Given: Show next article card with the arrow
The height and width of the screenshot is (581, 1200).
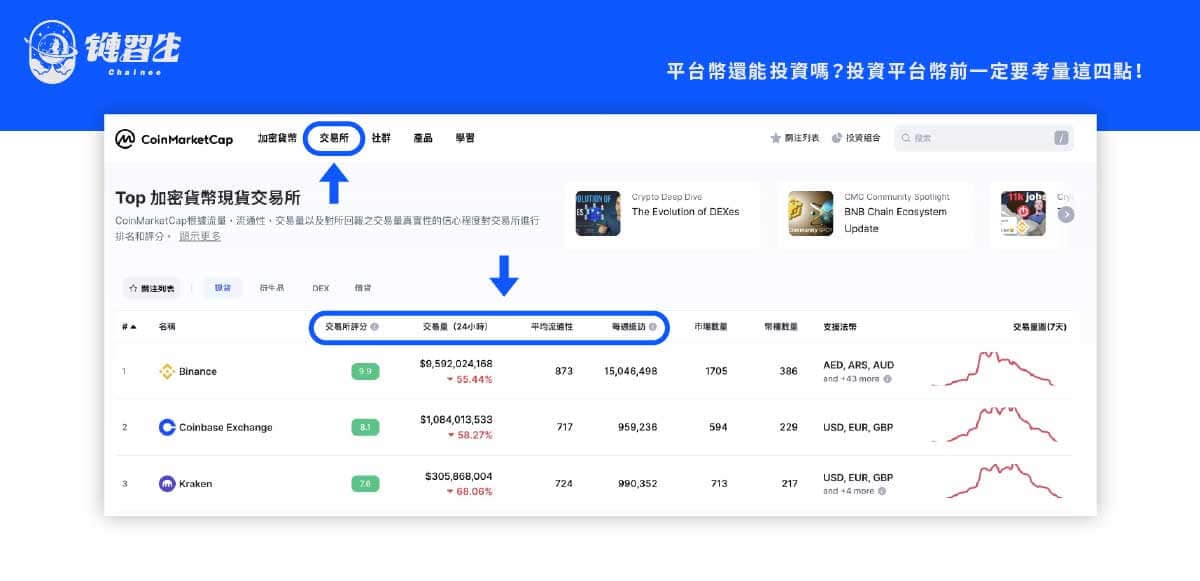Looking at the screenshot, I should pos(1067,214).
